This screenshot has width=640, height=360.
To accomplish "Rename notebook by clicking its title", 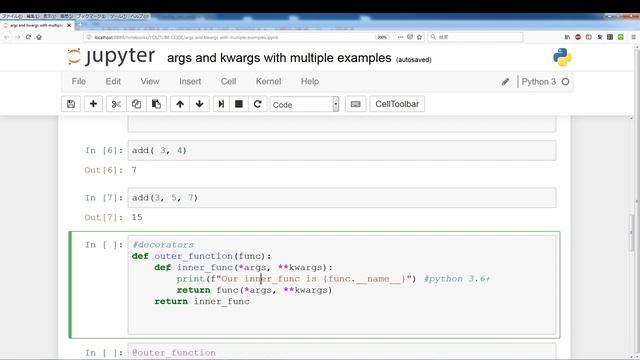I will coord(279,58).
